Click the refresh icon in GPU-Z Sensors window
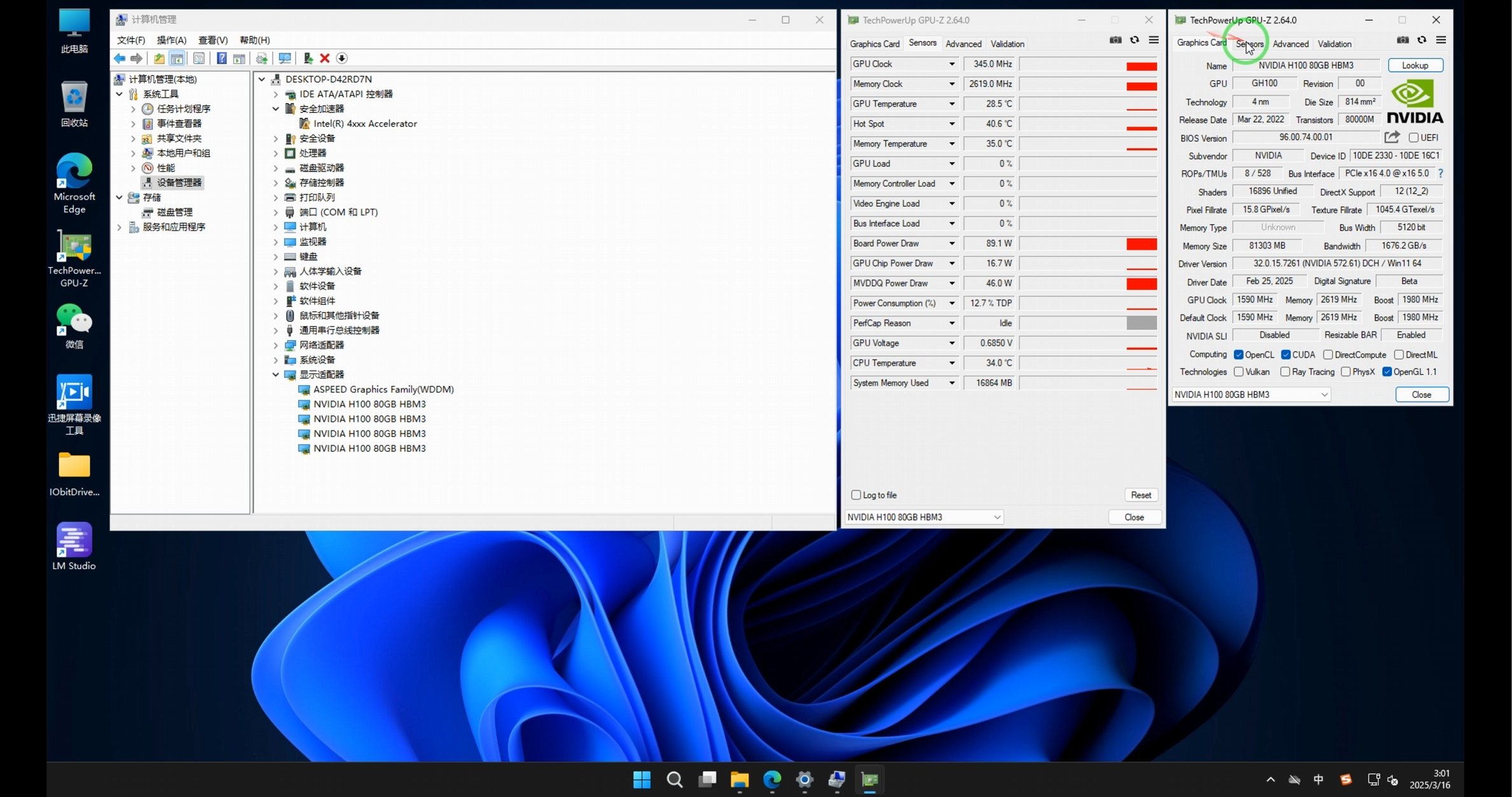 1134,40
